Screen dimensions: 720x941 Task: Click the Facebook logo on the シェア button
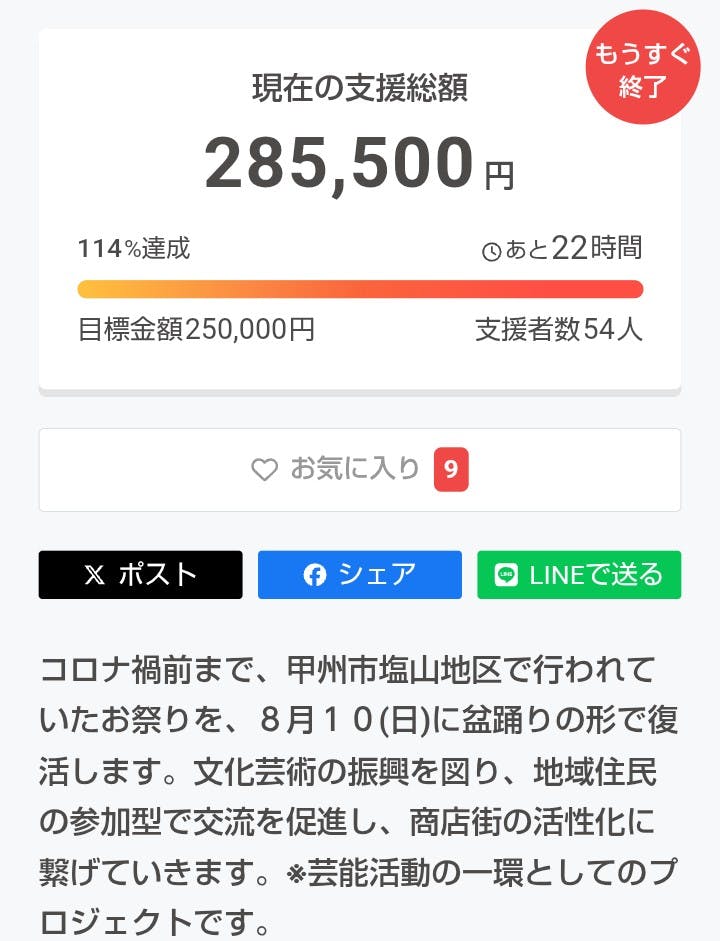315,575
